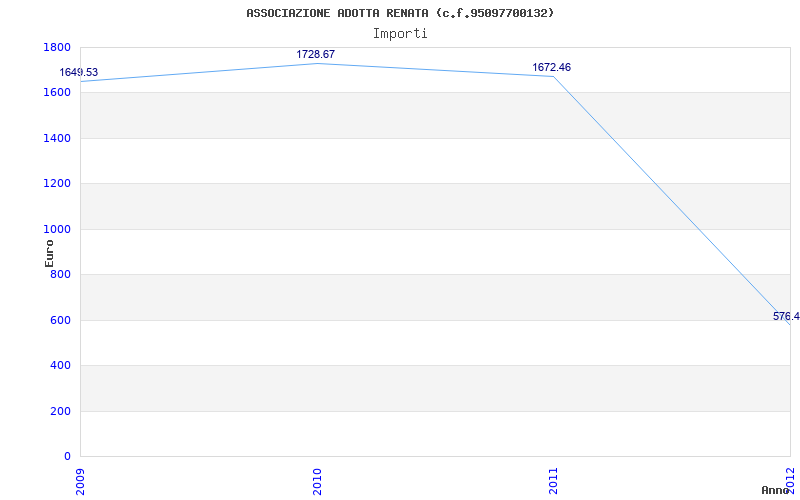Select the 1728.67 peak data label
Viewport: 800px width, 500px height.
(315, 54)
